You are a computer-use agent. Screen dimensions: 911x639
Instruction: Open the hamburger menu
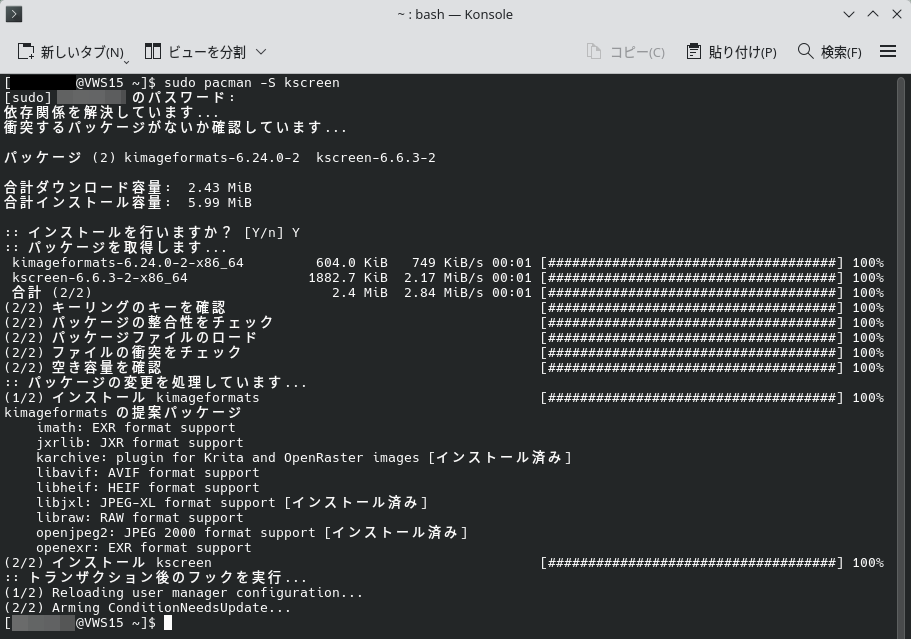point(887,52)
